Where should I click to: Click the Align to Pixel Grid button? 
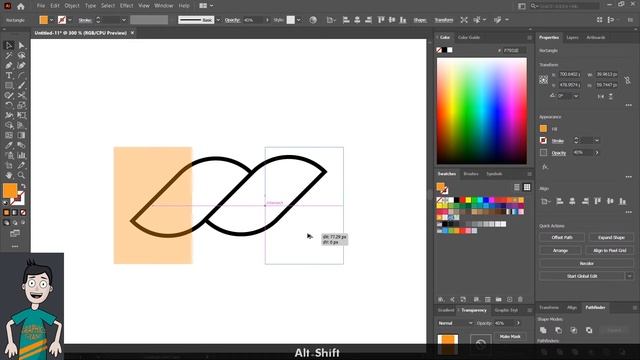609,251
